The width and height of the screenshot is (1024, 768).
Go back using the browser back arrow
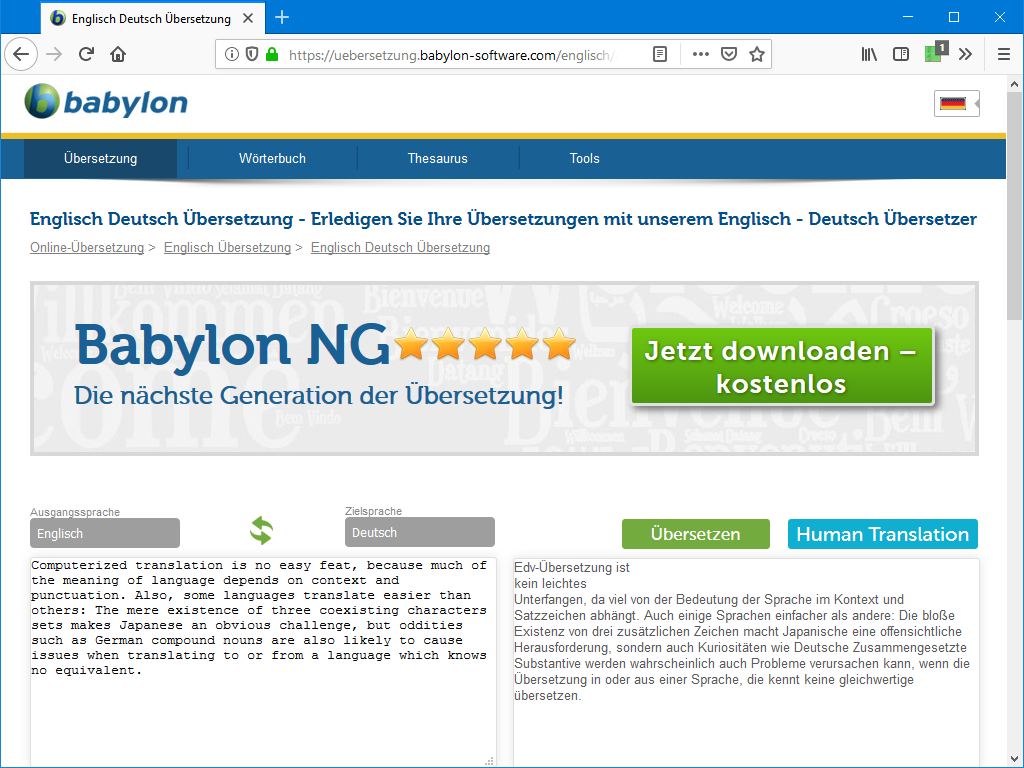coord(21,54)
